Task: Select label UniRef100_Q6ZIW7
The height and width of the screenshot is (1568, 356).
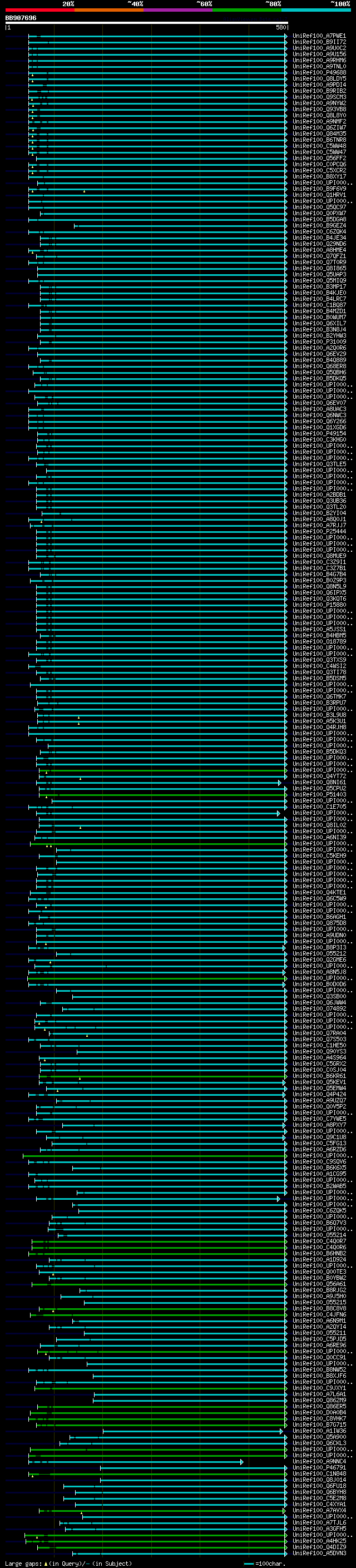Action: [319, 128]
